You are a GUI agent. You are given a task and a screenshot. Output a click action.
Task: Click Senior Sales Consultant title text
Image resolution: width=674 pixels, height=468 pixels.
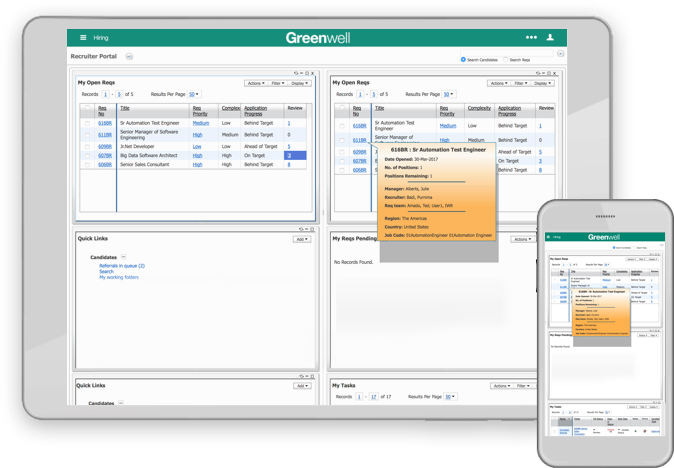click(144, 165)
